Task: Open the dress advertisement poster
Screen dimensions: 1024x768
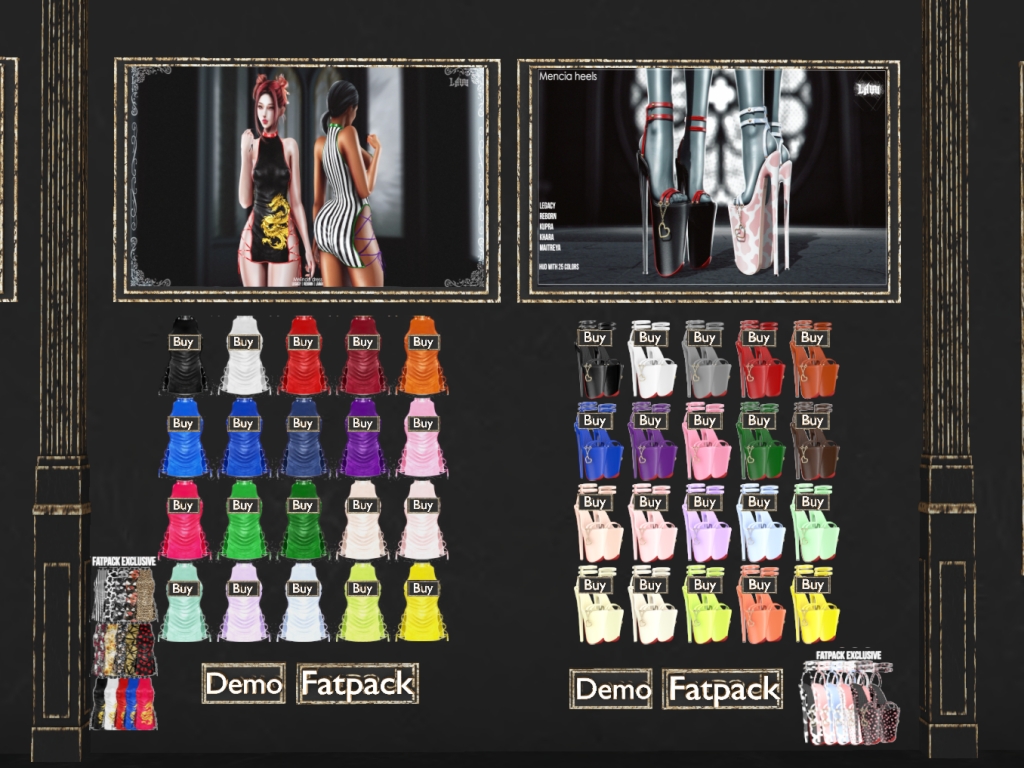Action: [306, 180]
